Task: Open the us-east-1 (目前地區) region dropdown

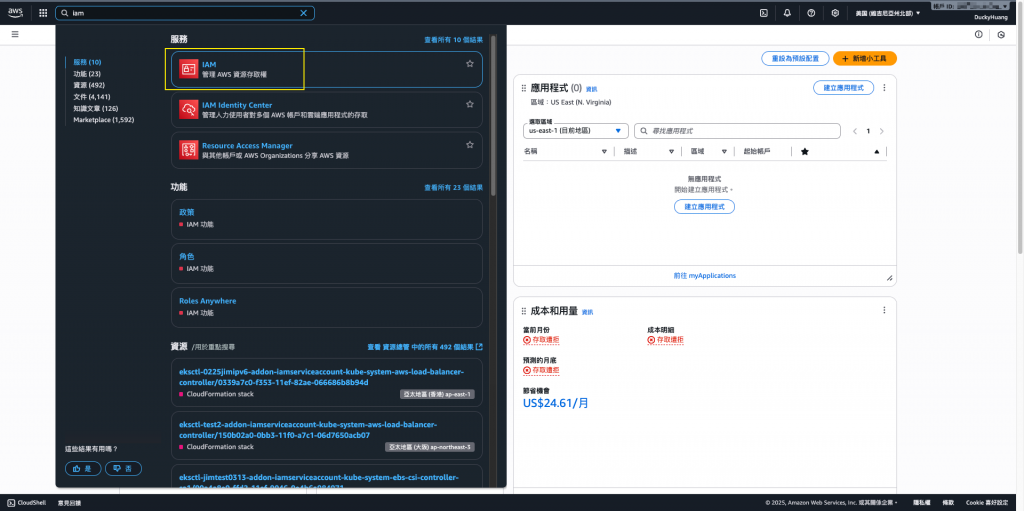Action: click(576, 131)
